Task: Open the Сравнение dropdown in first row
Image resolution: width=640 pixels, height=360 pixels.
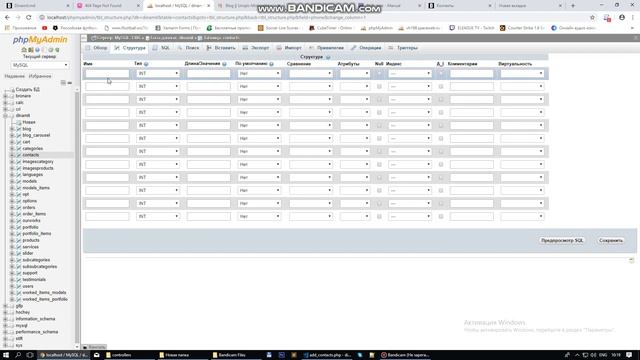Action: 311,73
